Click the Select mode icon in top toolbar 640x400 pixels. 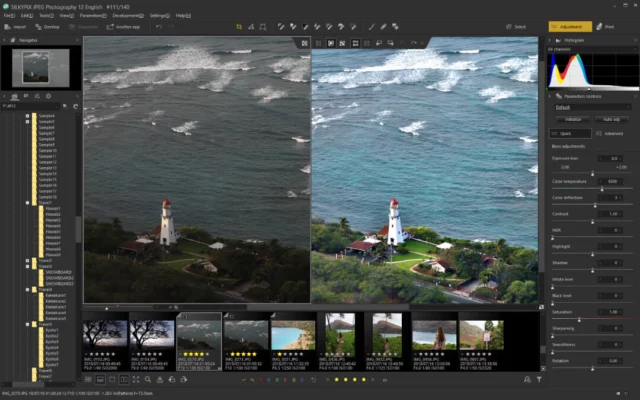pos(509,27)
